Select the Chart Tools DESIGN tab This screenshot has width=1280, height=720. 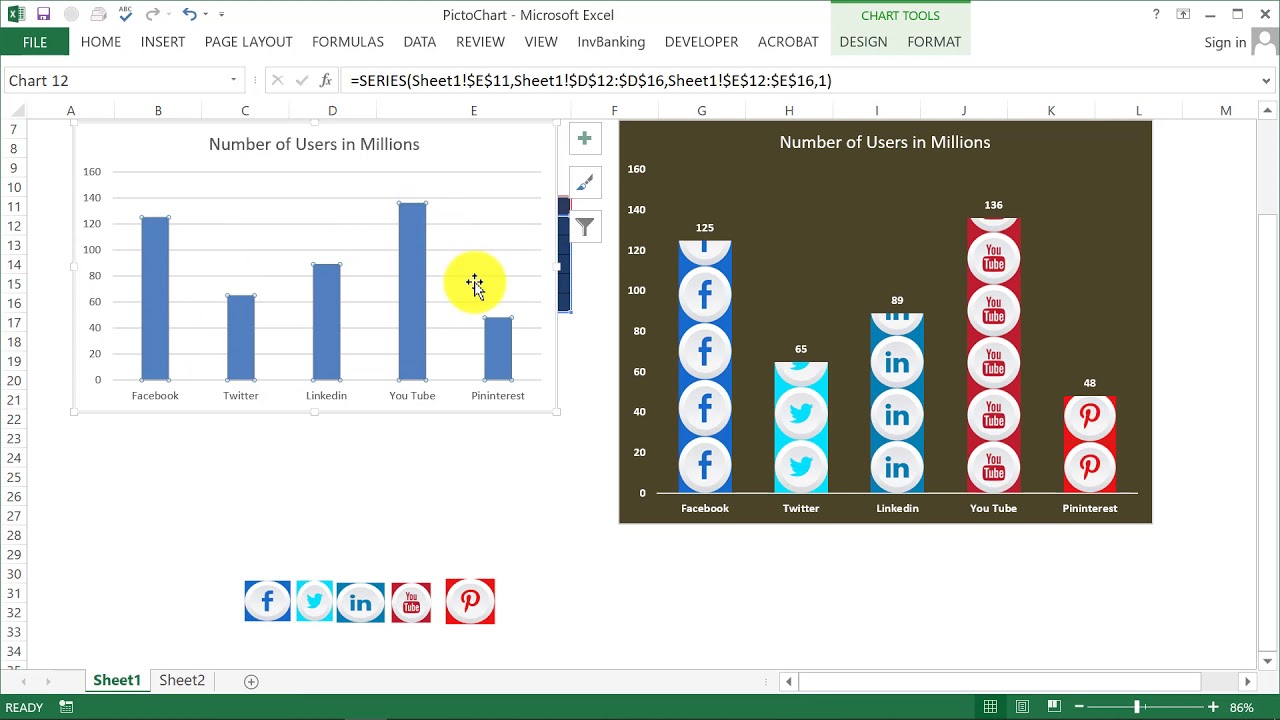coord(863,42)
